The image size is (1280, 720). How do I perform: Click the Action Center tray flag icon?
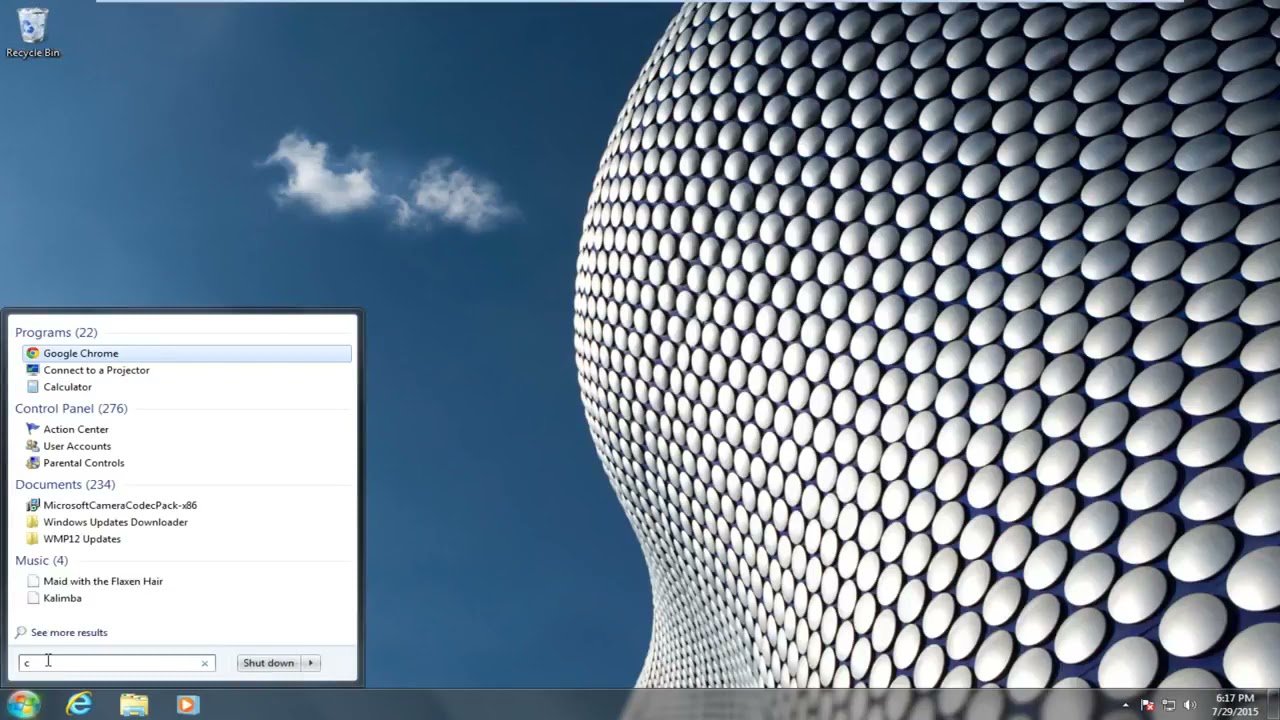click(x=1148, y=705)
